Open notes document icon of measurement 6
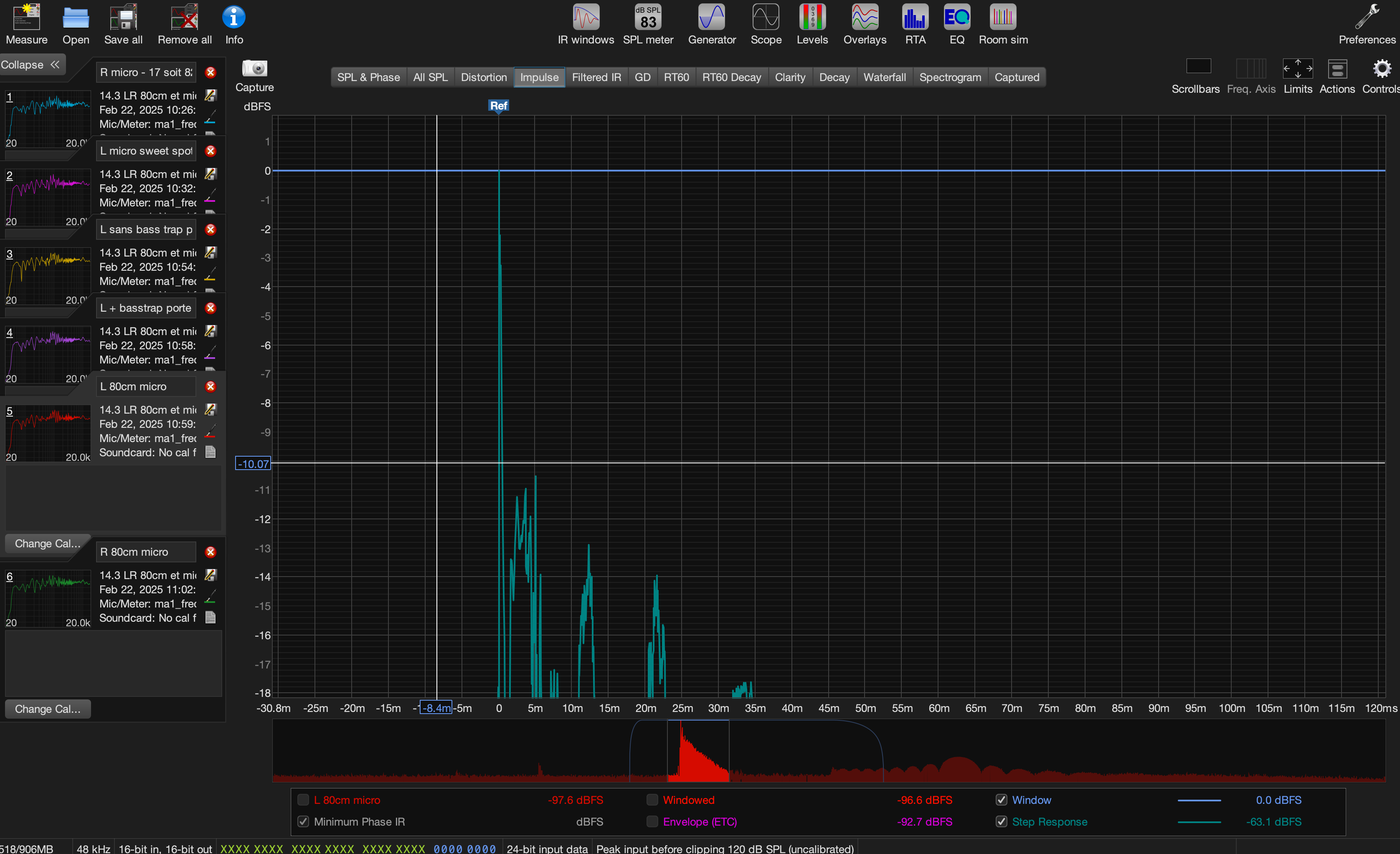 pyautogui.click(x=210, y=617)
